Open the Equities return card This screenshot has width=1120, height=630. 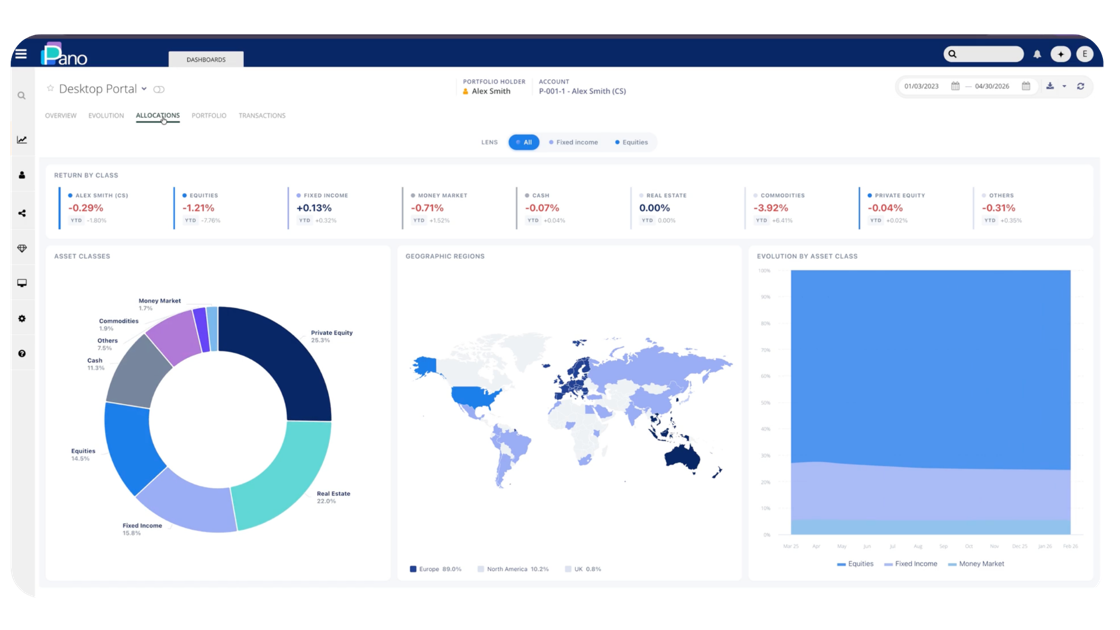229,208
